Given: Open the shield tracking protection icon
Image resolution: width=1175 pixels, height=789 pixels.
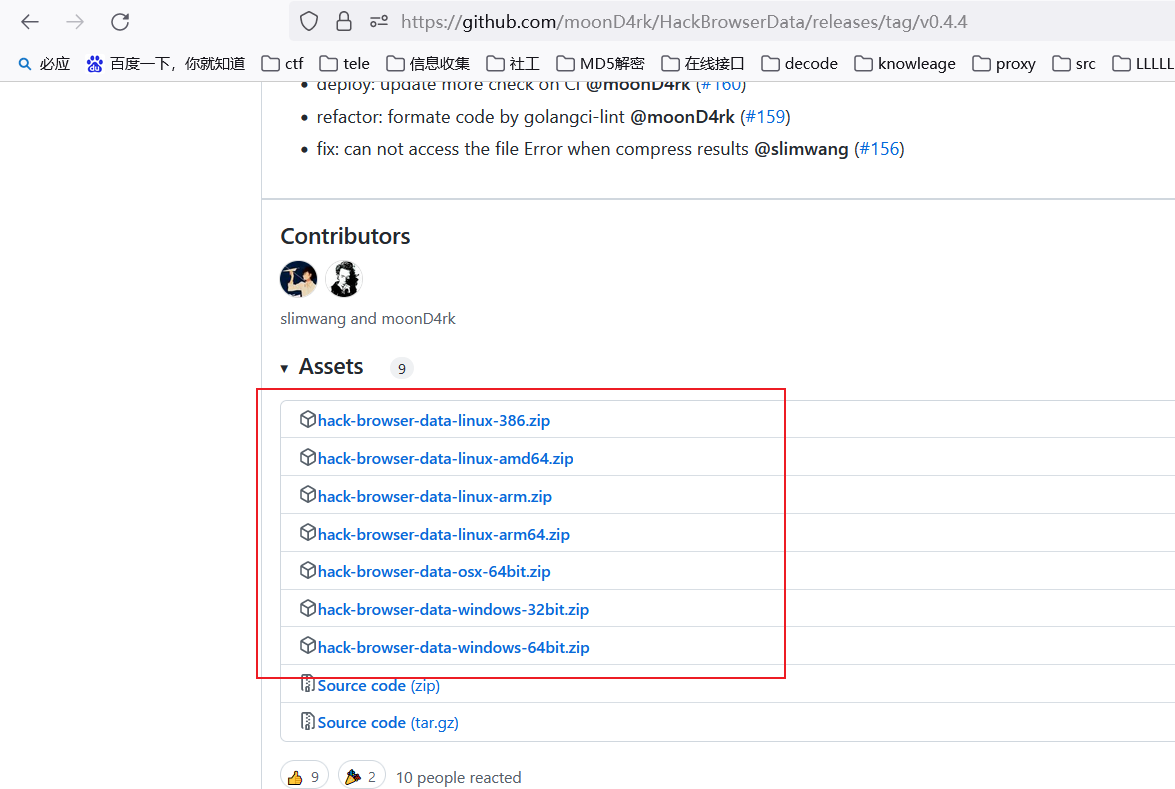Looking at the screenshot, I should coord(309,22).
